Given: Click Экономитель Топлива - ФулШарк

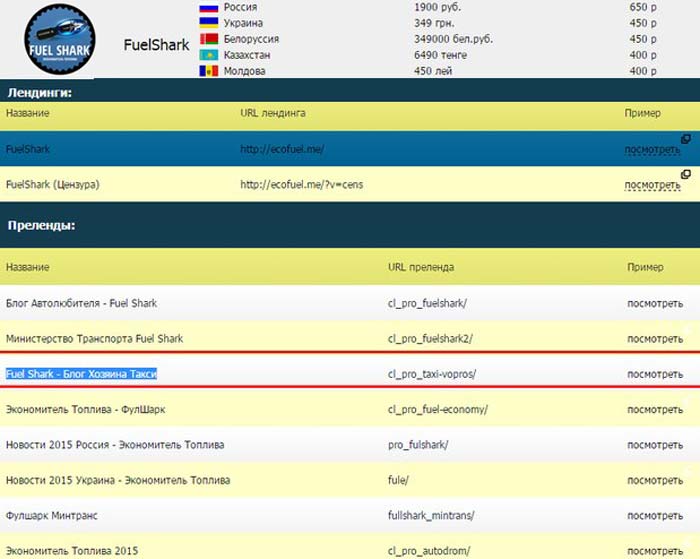Looking at the screenshot, I should (x=85, y=409).
